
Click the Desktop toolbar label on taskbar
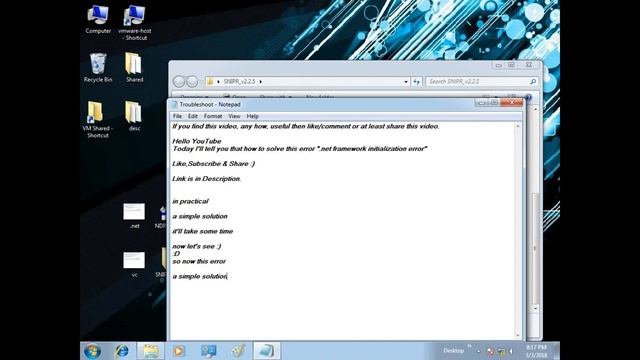(453, 351)
